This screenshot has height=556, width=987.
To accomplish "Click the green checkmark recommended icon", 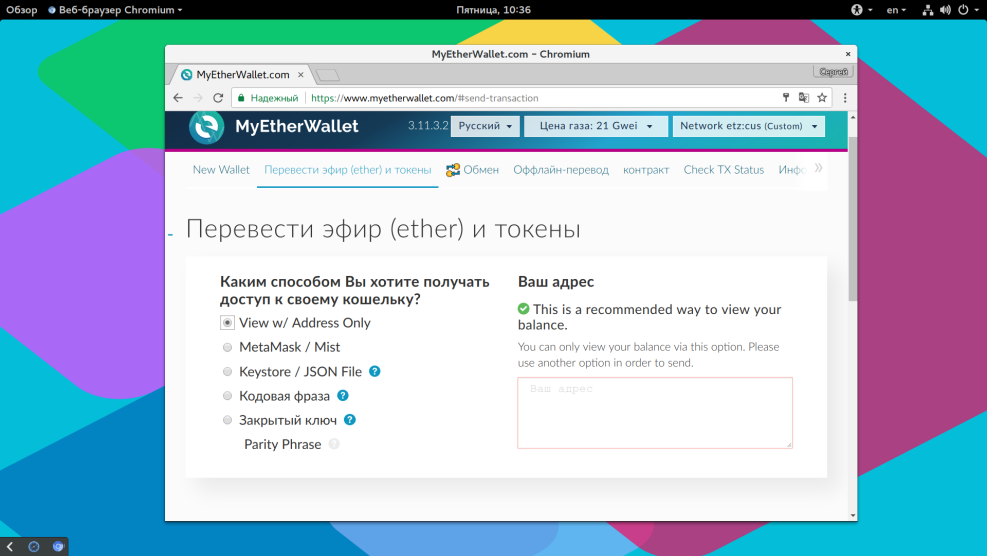I will 523,309.
